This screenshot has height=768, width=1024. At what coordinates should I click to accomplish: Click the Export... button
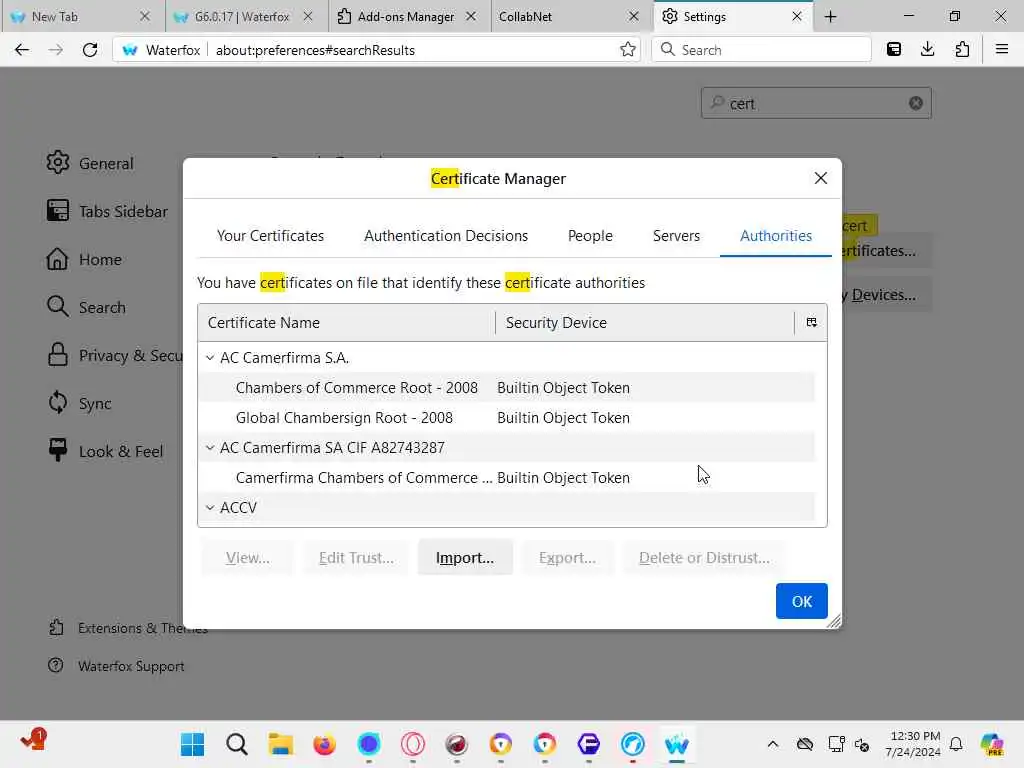pyautogui.click(x=567, y=558)
